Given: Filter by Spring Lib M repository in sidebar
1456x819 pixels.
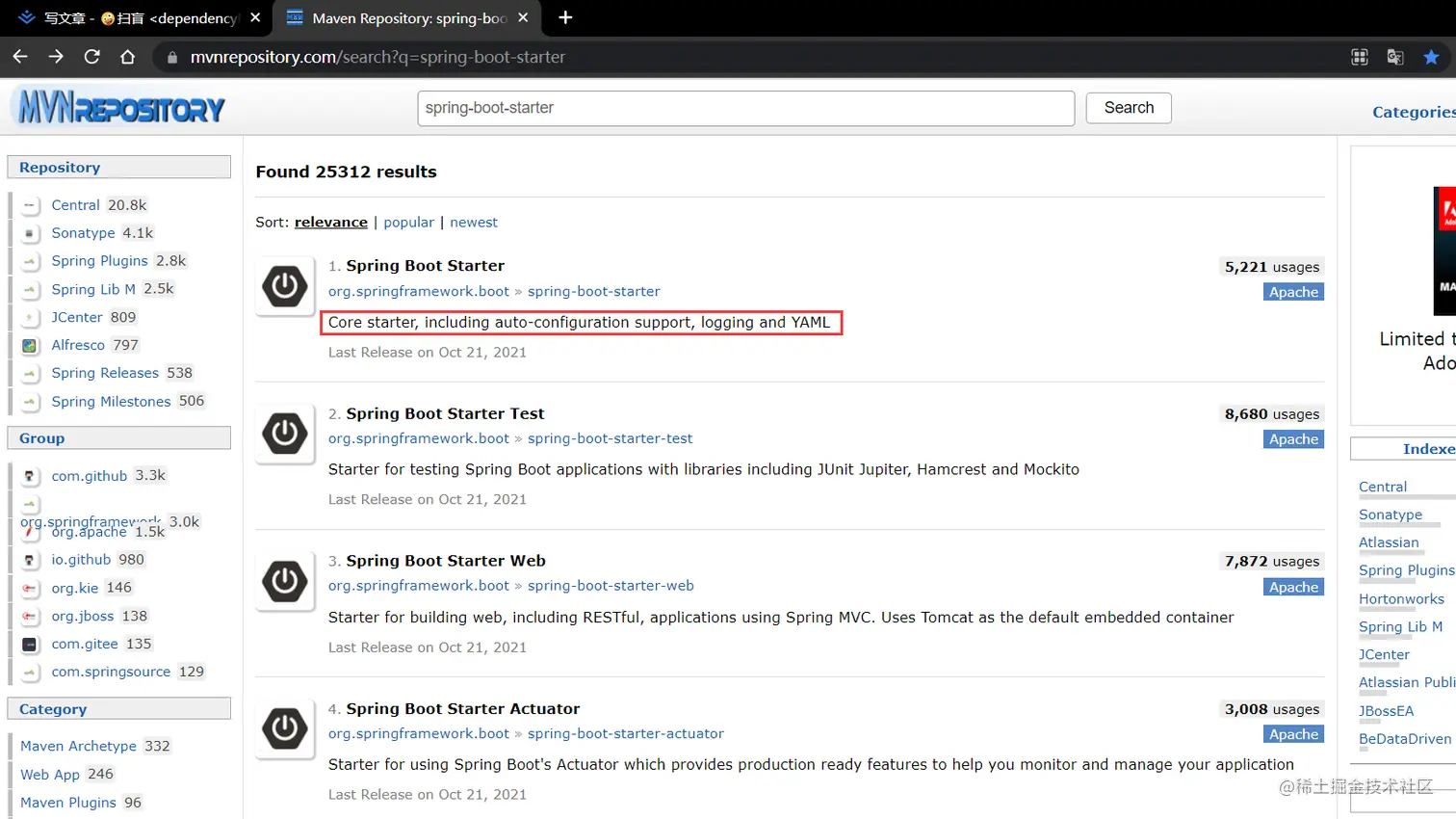Looking at the screenshot, I should [93, 289].
